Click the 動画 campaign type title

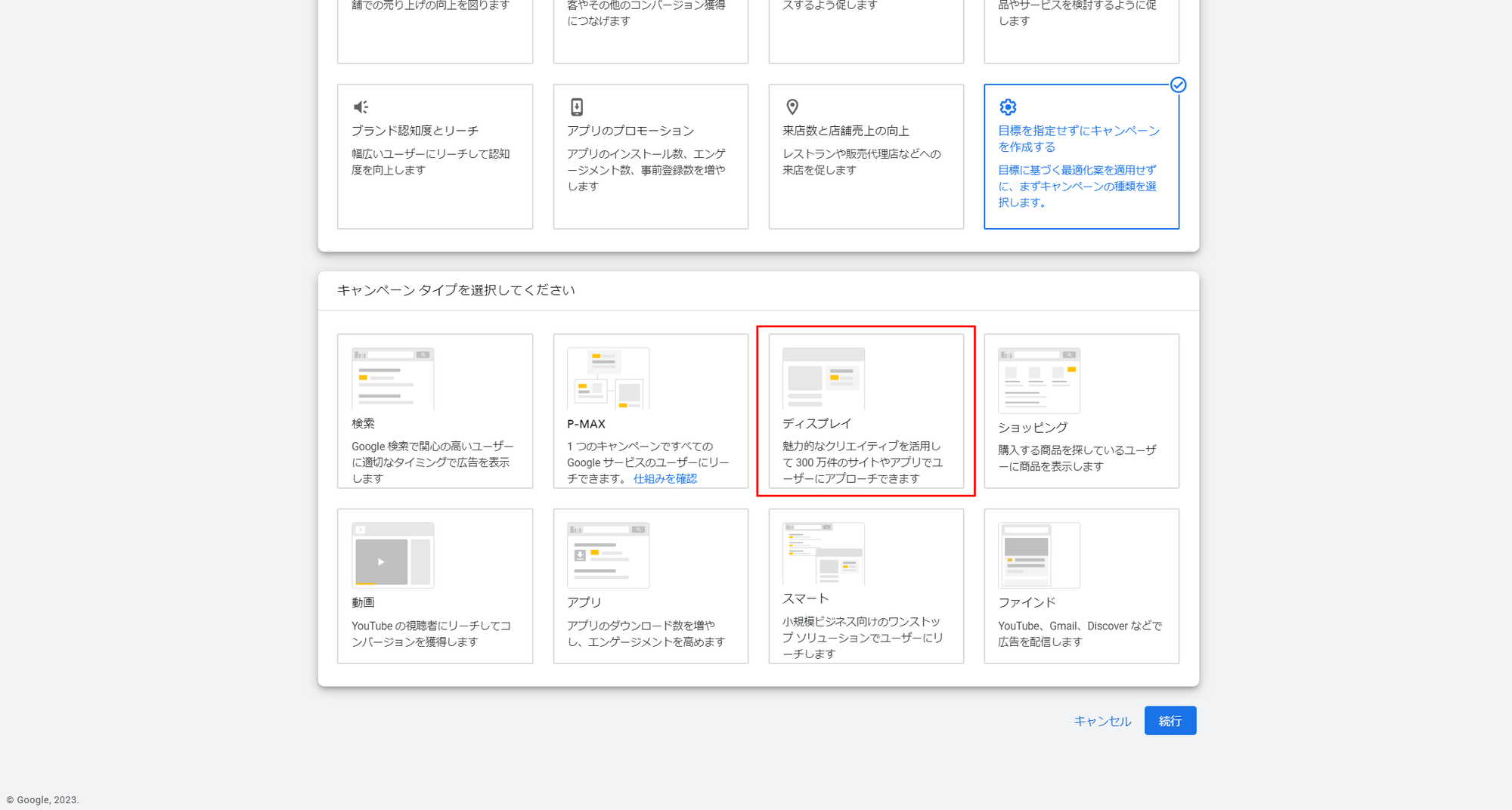(363, 602)
